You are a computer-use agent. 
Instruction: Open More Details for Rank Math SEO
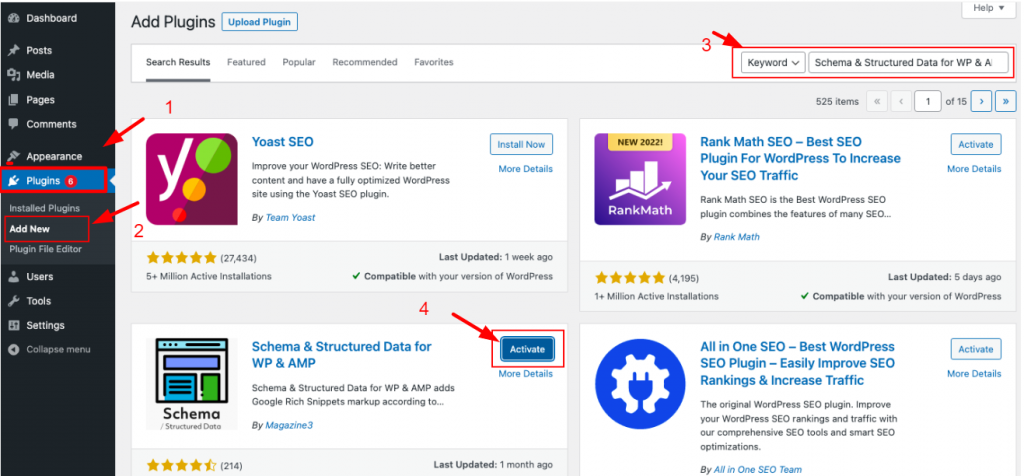[974, 169]
